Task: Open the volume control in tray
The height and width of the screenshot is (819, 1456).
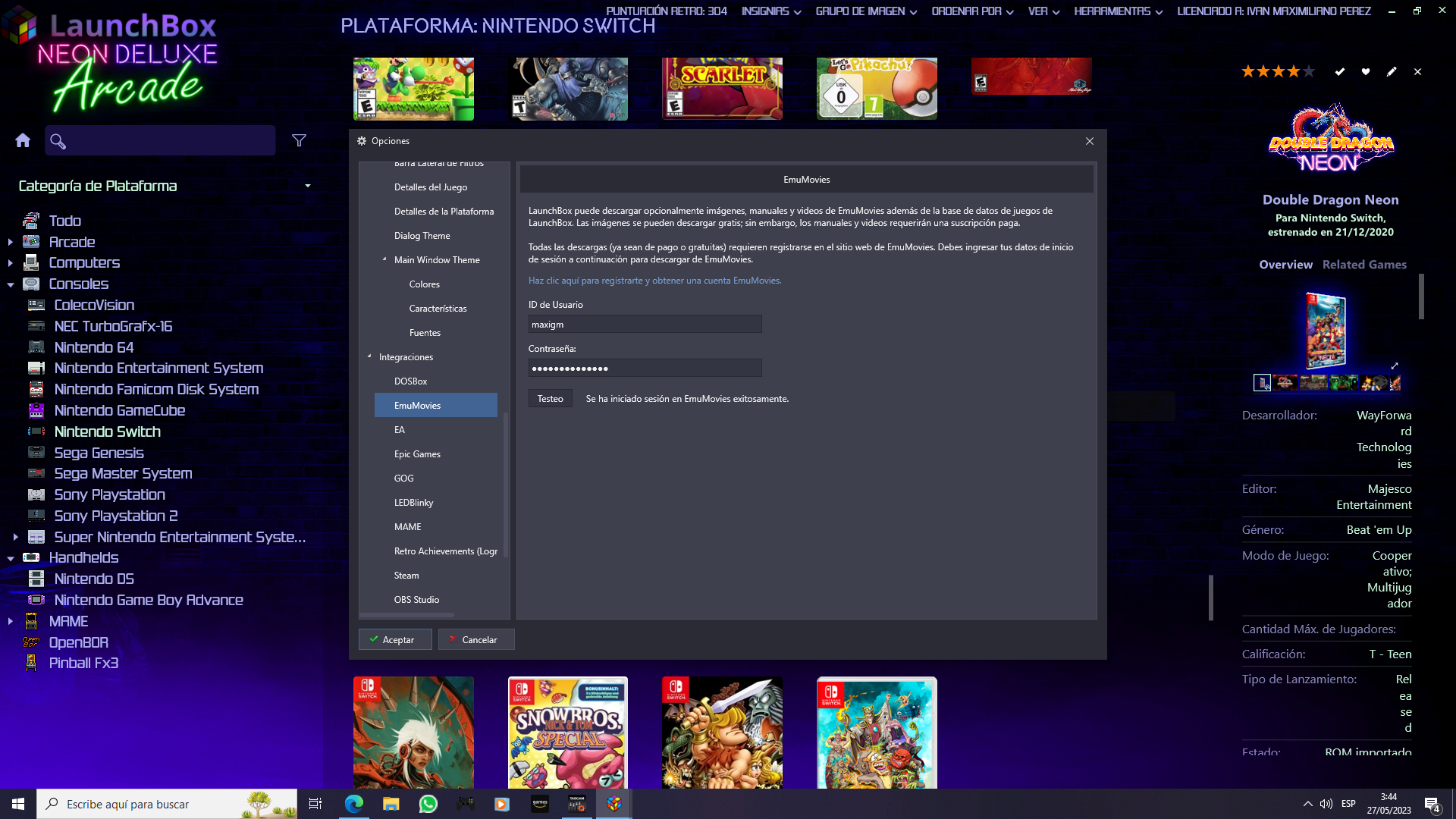Action: [1326, 804]
